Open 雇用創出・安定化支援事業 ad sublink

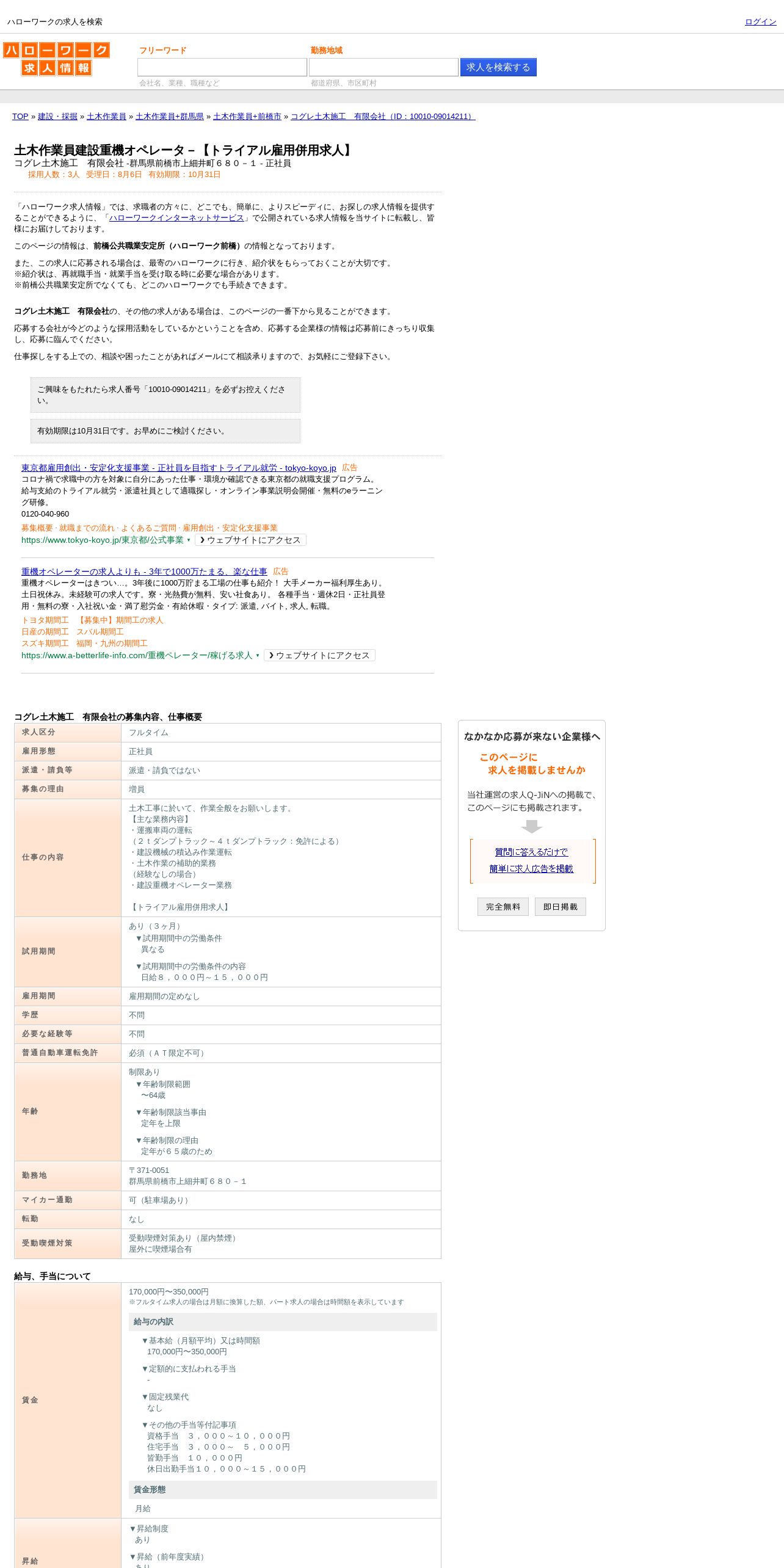(230, 528)
